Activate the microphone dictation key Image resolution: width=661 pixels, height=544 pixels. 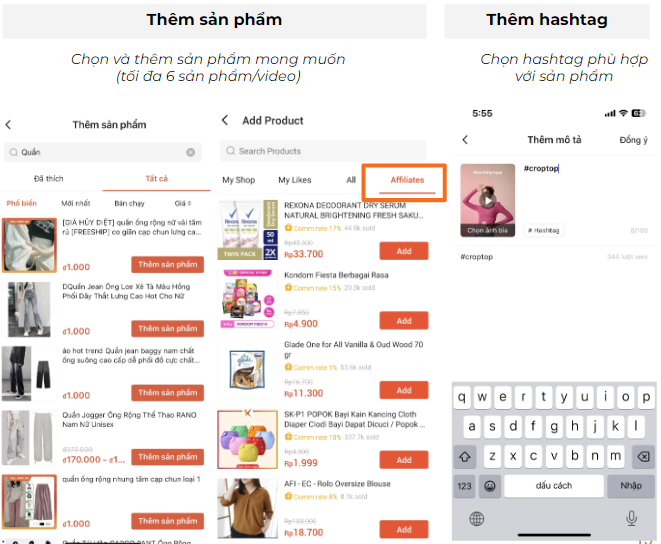click(631, 518)
